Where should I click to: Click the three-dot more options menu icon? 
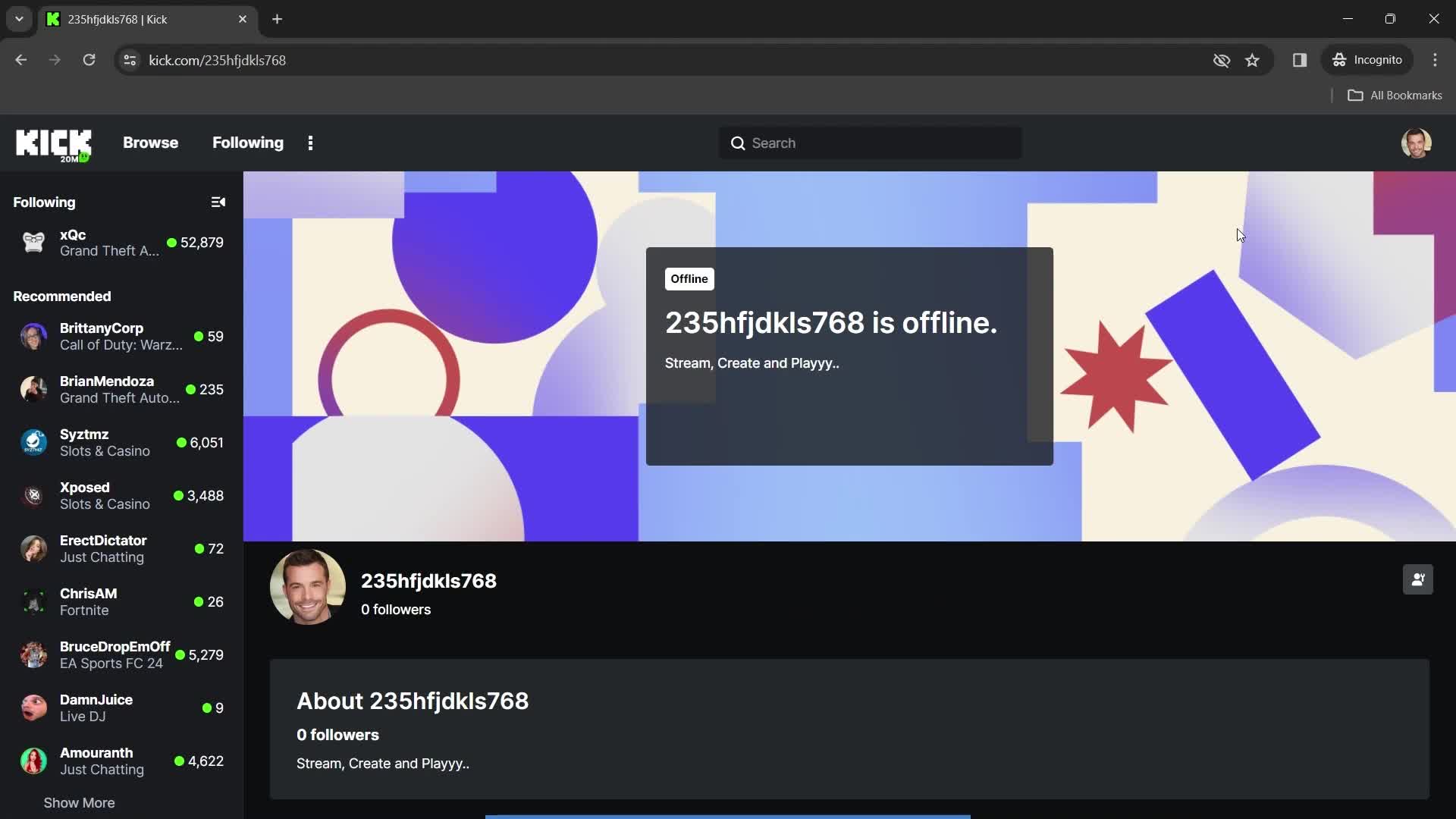(x=311, y=142)
